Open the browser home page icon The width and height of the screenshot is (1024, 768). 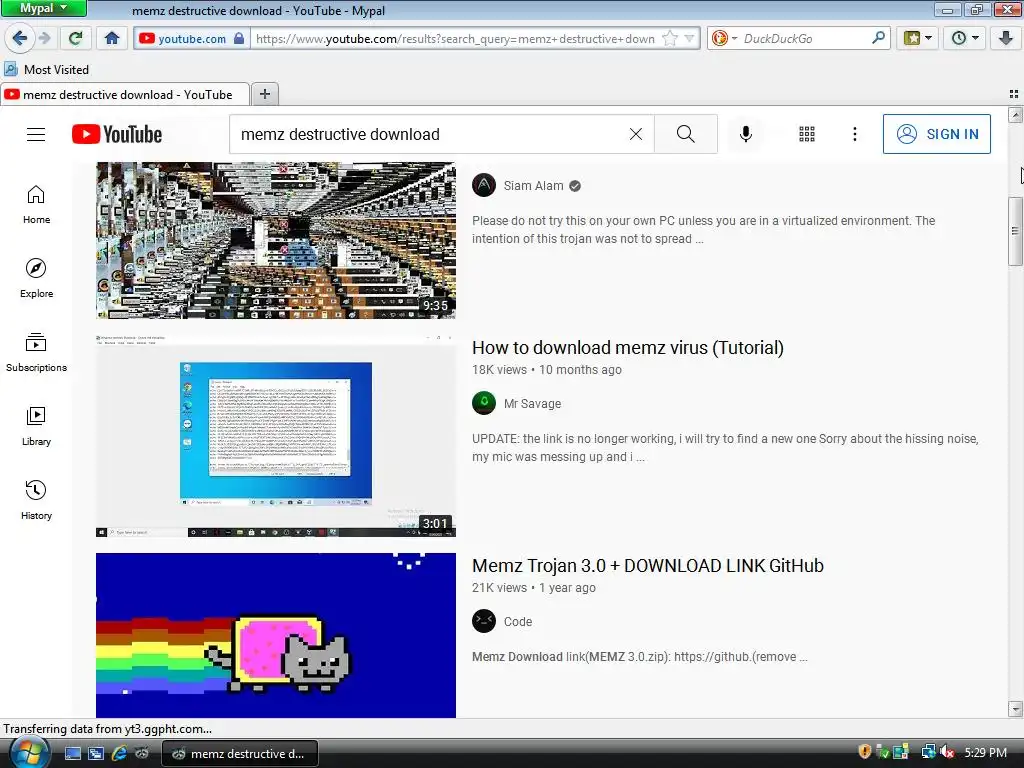pyautogui.click(x=112, y=38)
